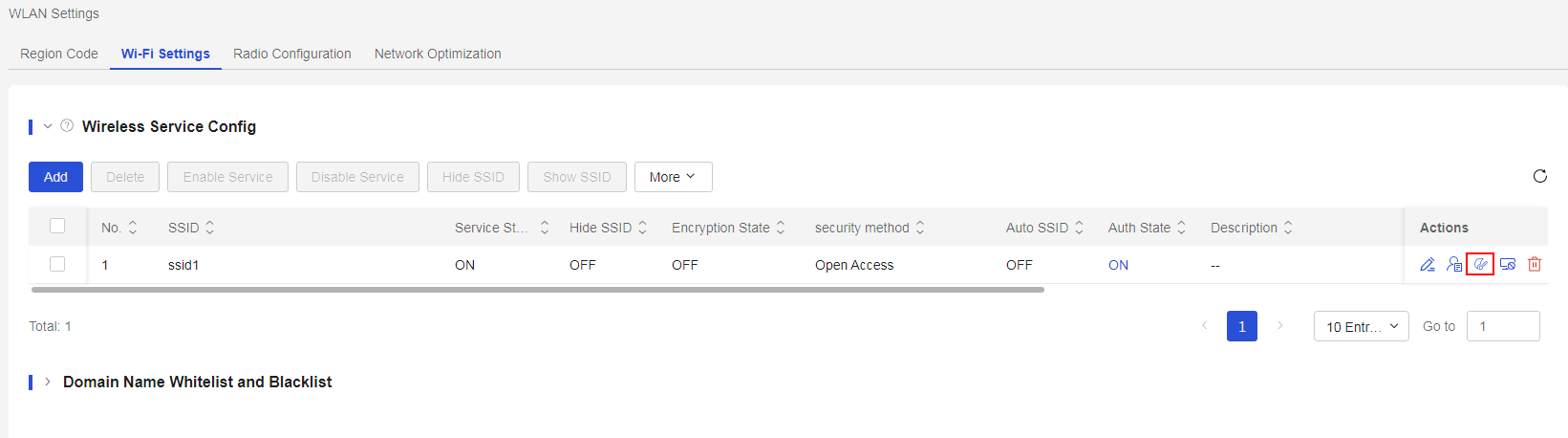
Task: Click the palette icon highlighted in red
Action: [x=1480, y=265]
